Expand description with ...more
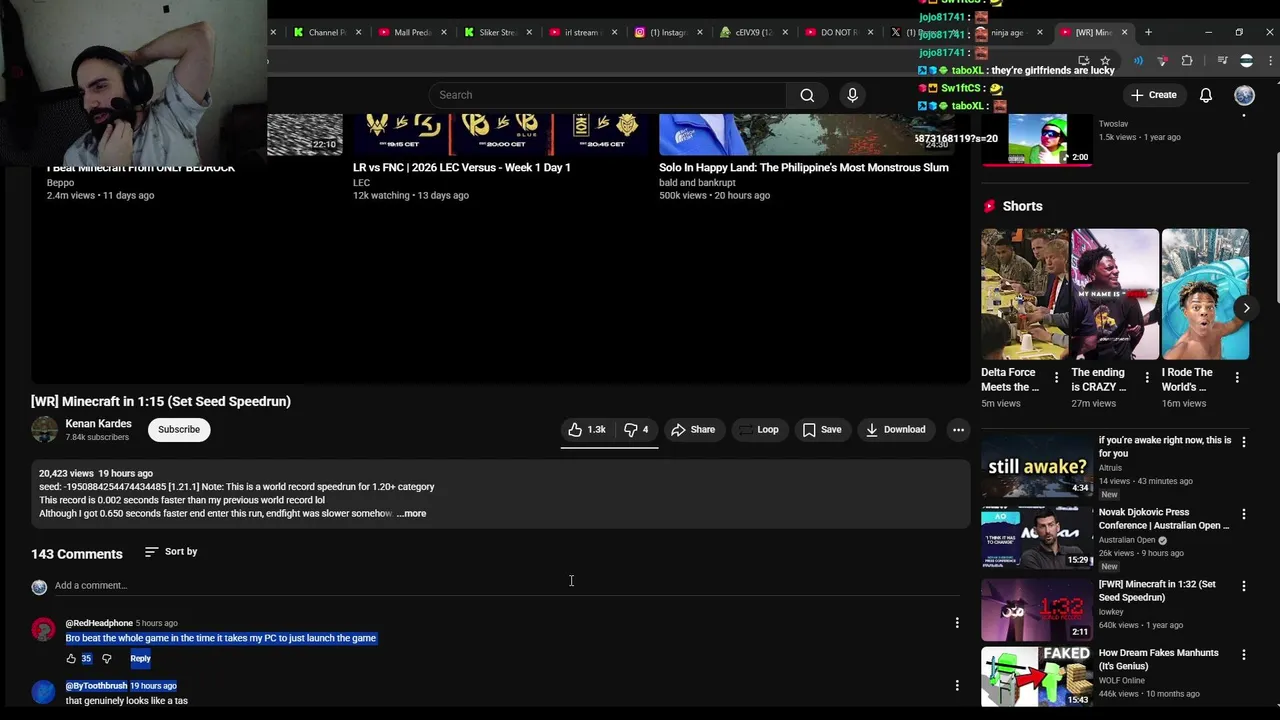This screenshot has width=1280, height=720. 411,513
